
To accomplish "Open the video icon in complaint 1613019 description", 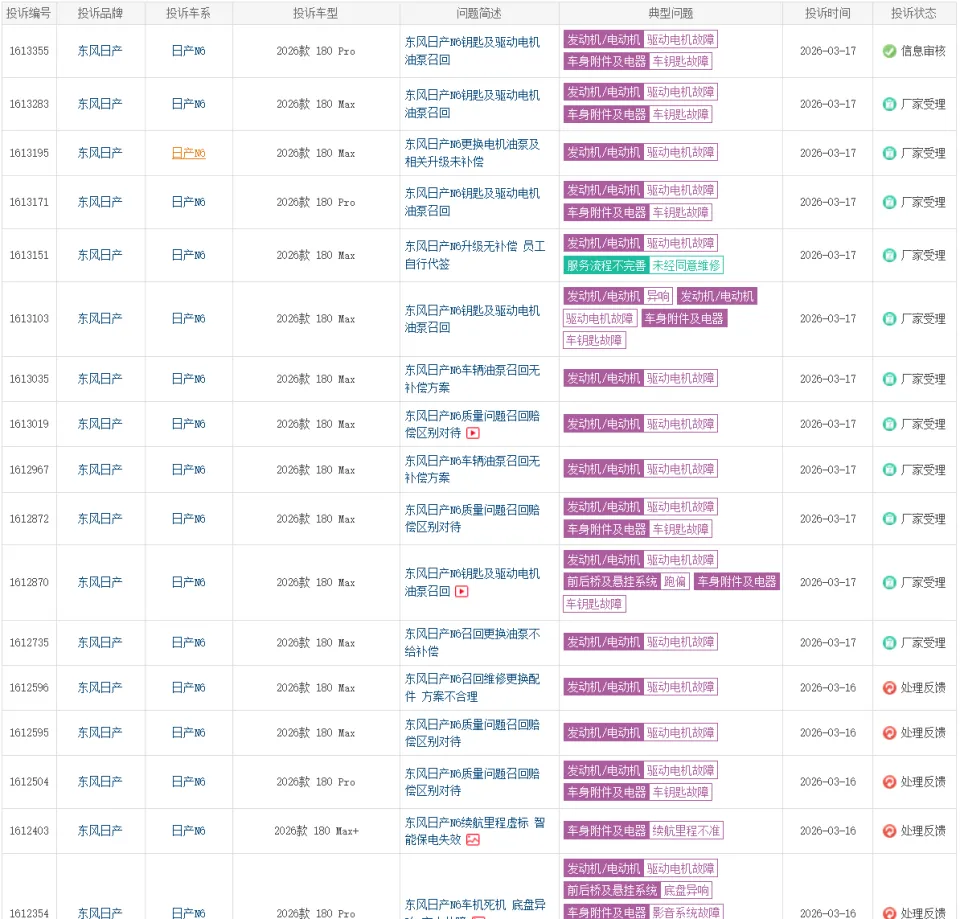I will tap(473, 433).
